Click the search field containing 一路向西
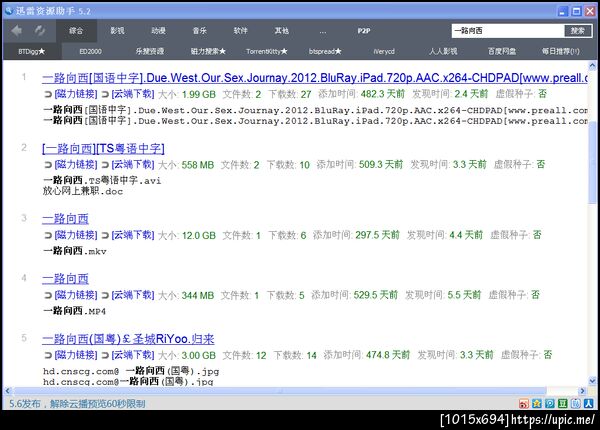Screen dimensions: 600x430 pyautogui.click(x=508, y=31)
